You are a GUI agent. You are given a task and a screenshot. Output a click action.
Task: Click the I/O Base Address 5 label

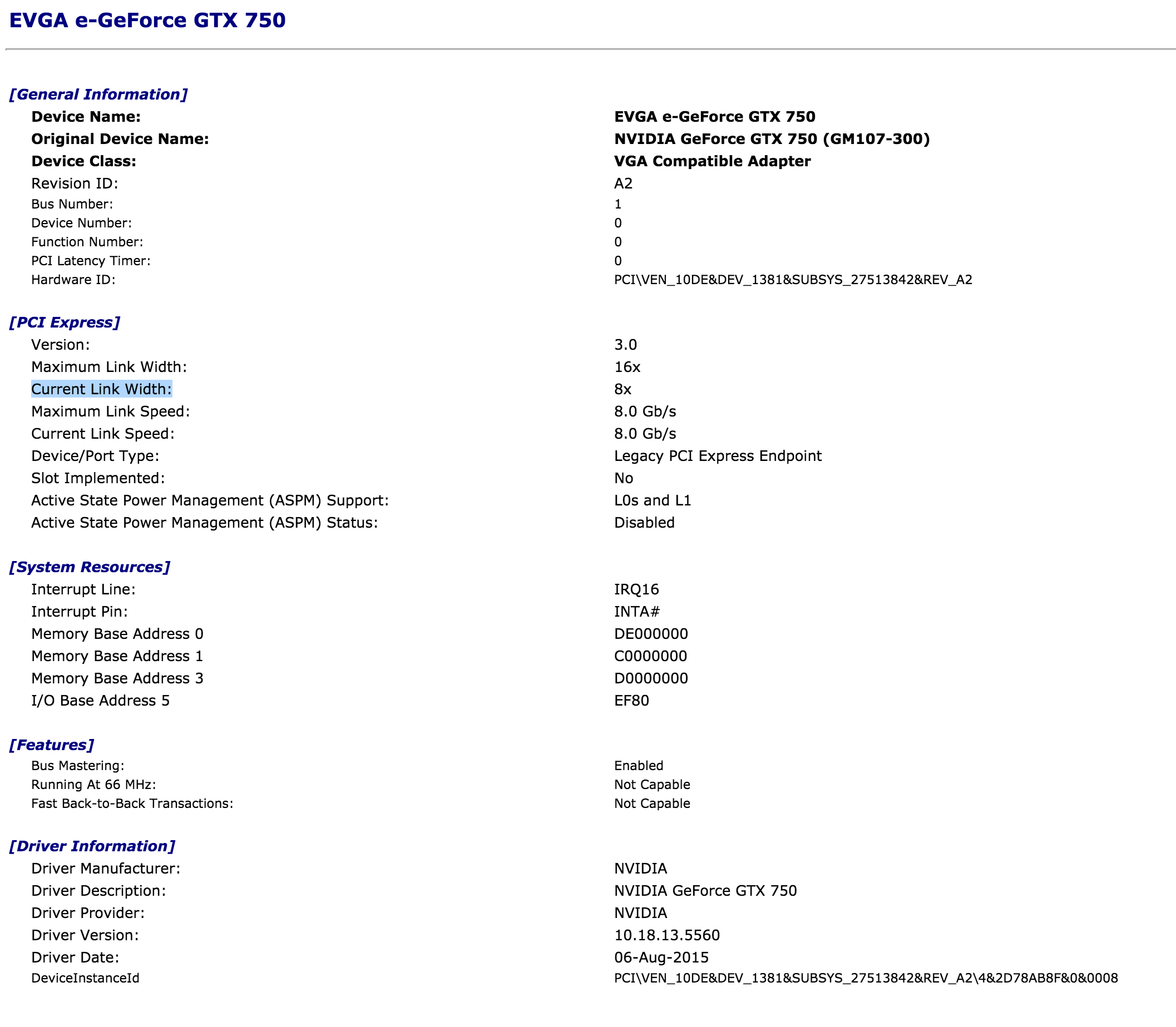tap(100, 701)
